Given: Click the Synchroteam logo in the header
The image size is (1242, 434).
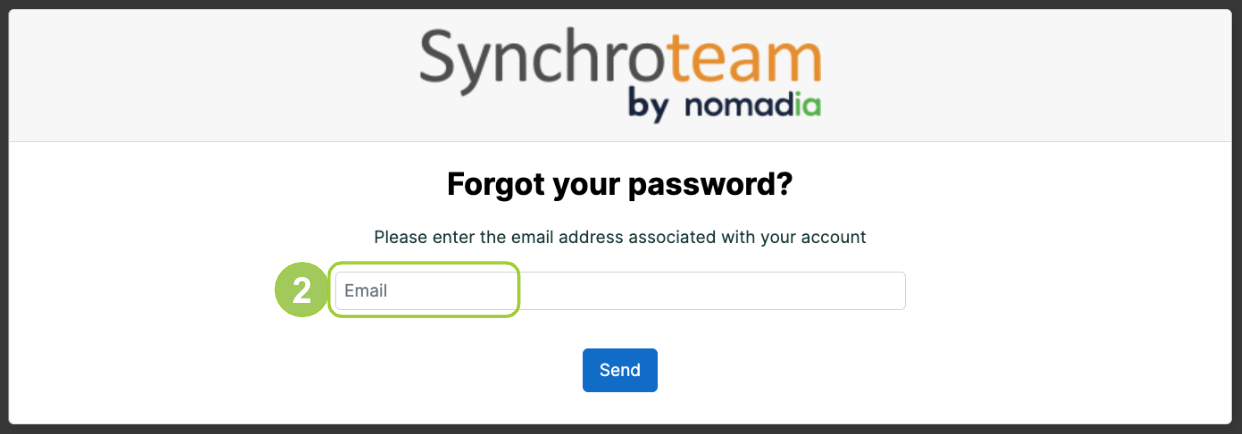Looking at the screenshot, I should pos(620,74).
